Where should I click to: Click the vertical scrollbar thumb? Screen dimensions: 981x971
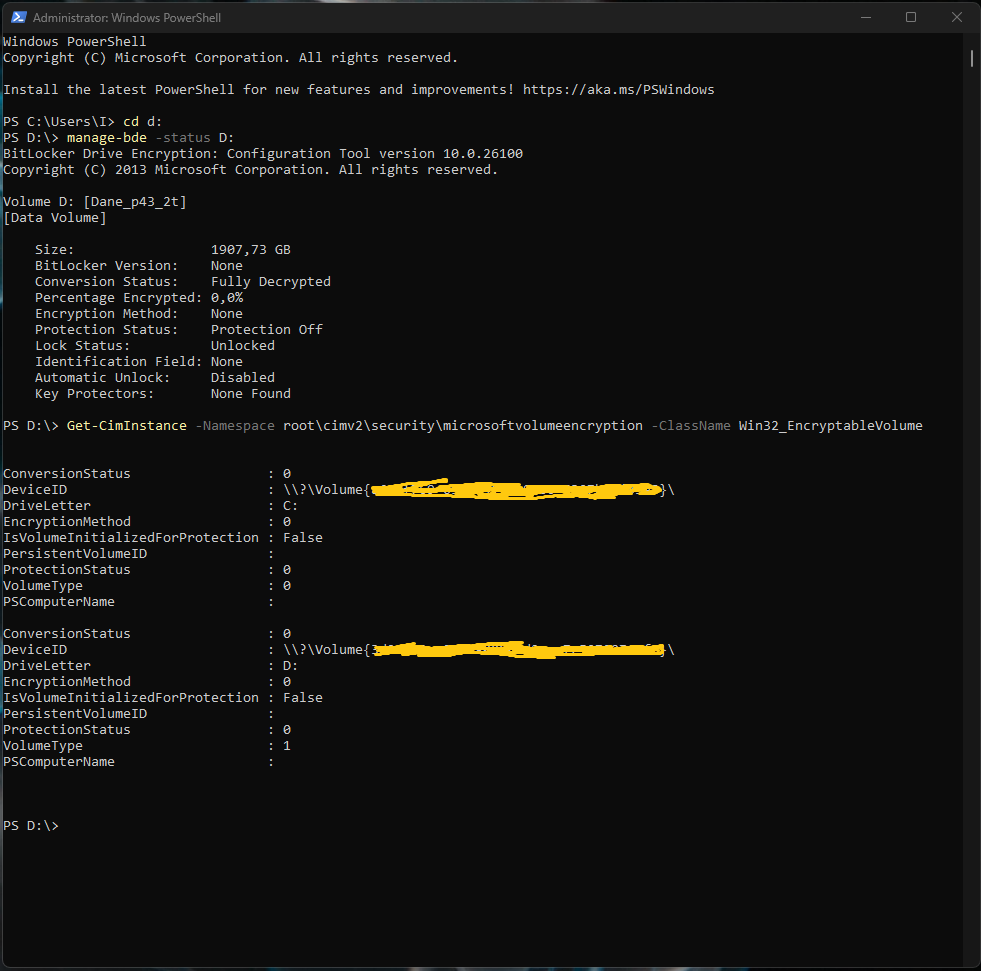point(972,57)
